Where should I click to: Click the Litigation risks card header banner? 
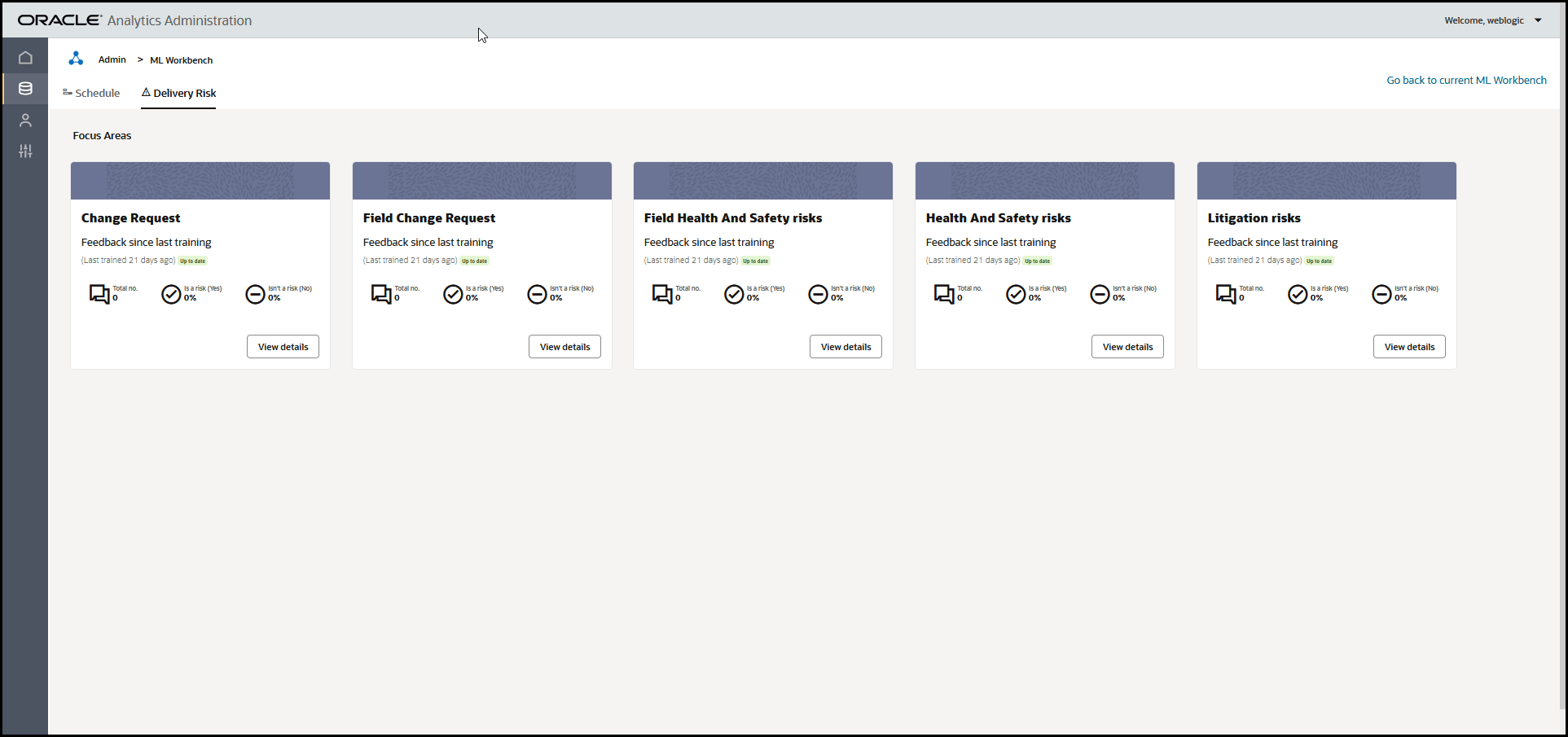1327,181
